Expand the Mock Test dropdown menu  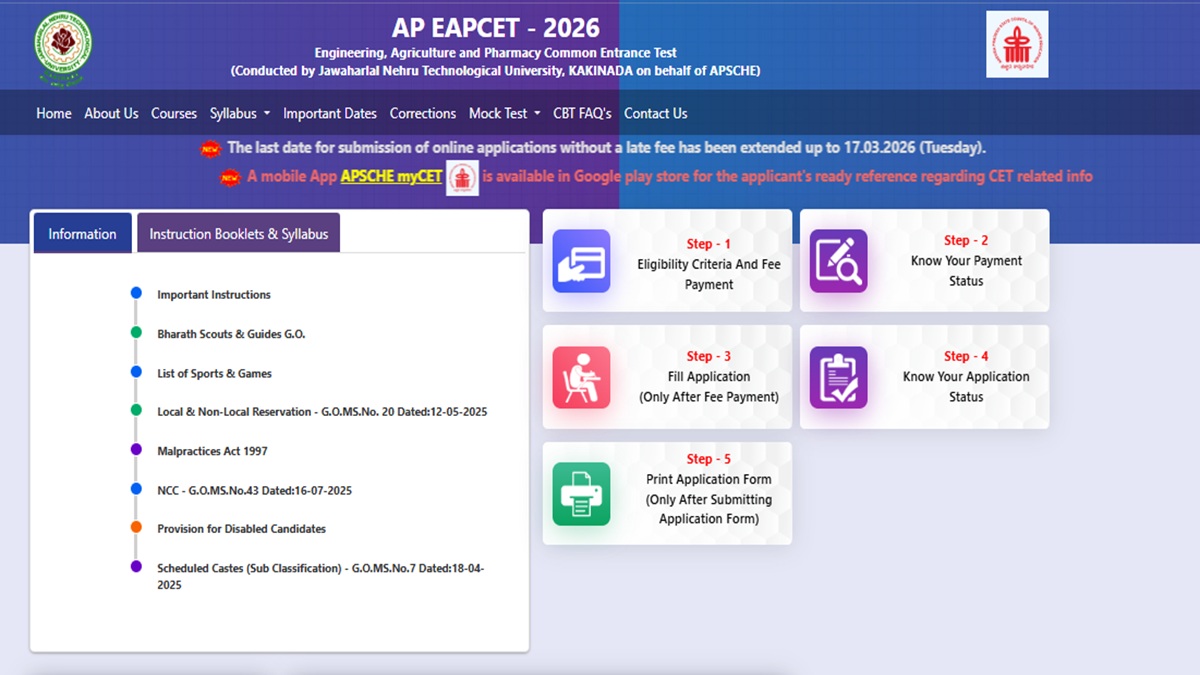[504, 114]
